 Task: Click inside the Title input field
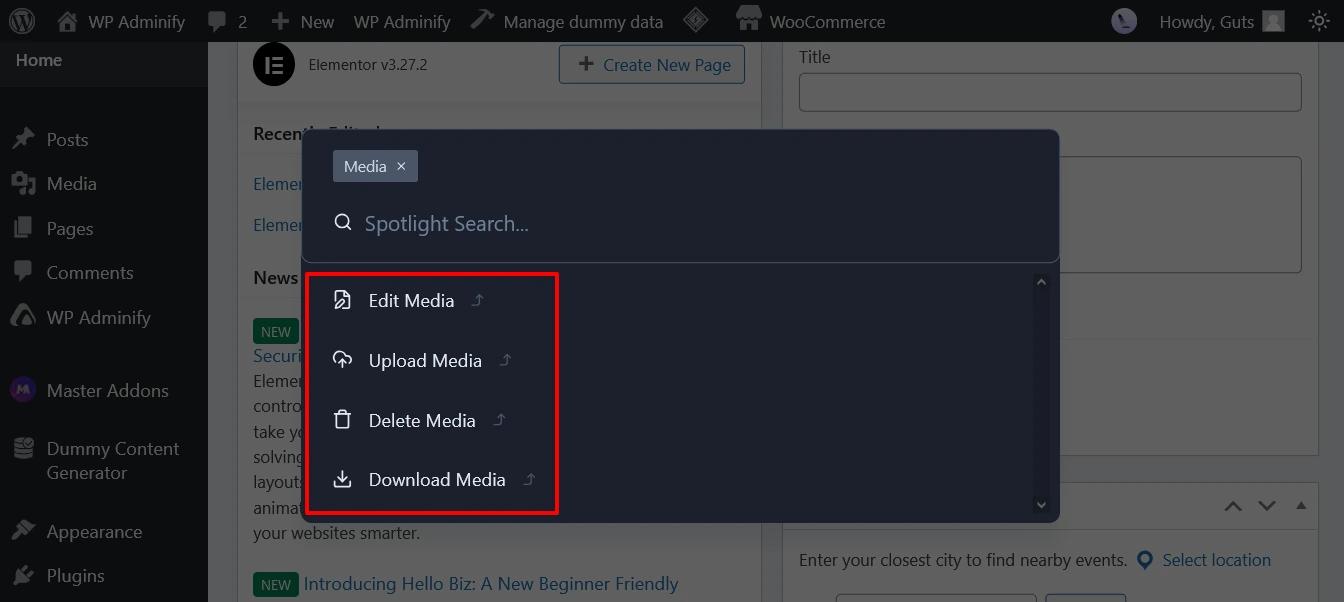pos(1049,91)
